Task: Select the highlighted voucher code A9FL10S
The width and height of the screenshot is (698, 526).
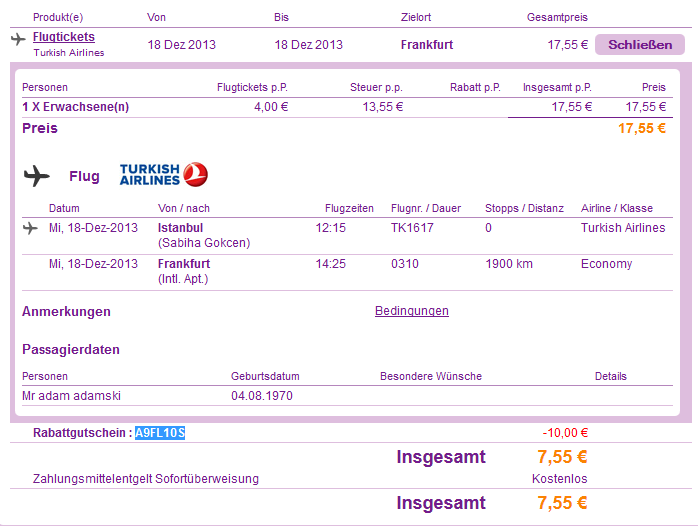Action: [x=160, y=433]
